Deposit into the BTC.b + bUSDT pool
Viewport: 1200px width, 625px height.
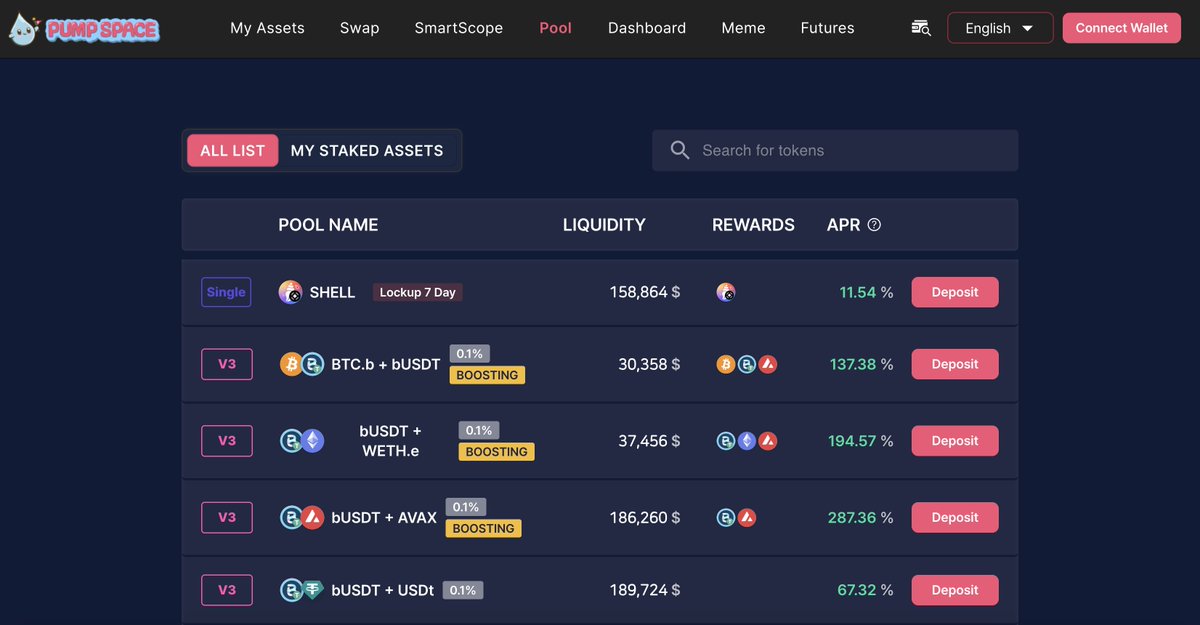pos(955,364)
